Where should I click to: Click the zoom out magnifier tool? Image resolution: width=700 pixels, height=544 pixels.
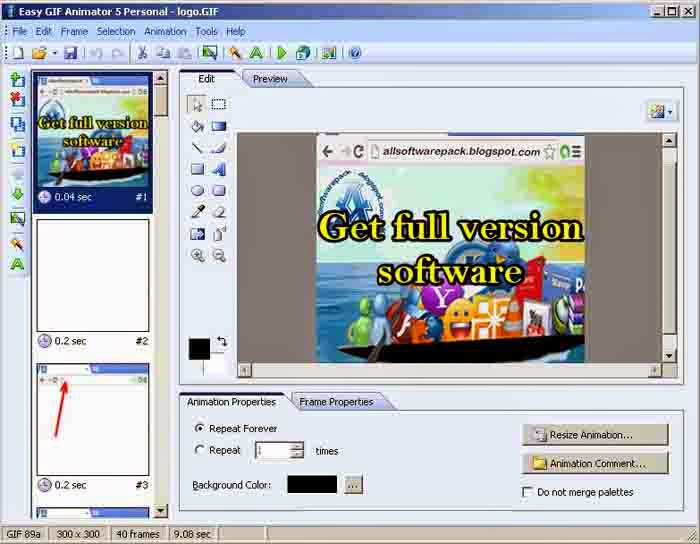(x=219, y=255)
